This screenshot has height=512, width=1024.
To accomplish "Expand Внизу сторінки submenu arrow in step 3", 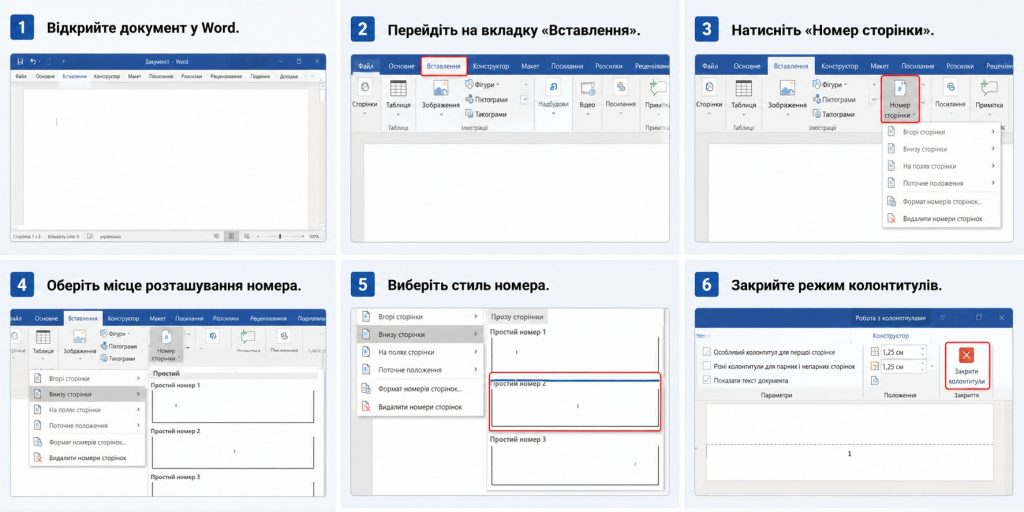I will [x=993, y=149].
